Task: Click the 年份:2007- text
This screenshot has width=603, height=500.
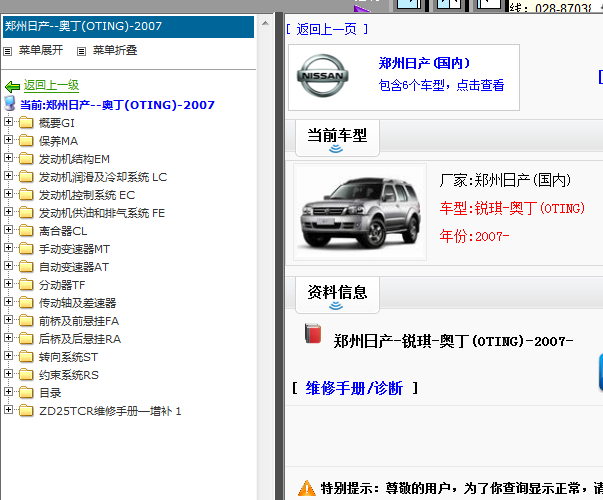Action: (475, 236)
